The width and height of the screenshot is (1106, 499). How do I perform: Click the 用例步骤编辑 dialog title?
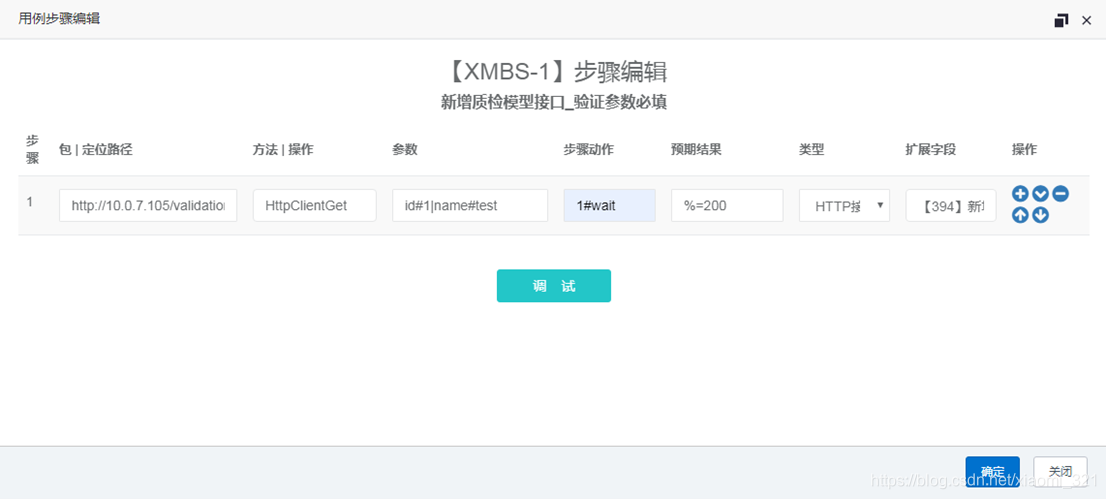tap(59, 18)
